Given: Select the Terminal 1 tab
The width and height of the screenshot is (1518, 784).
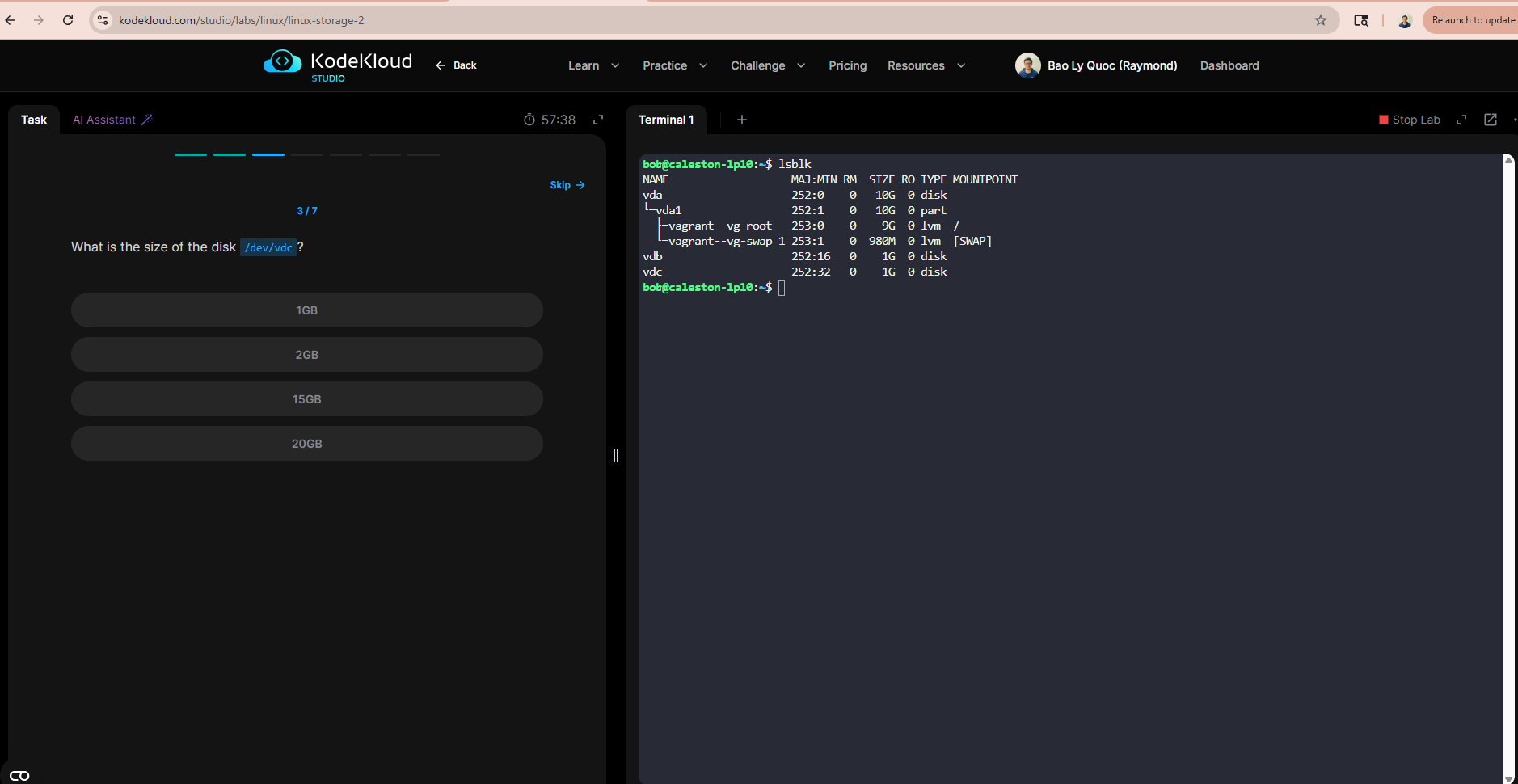Looking at the screenshot, I should [666, 120].
